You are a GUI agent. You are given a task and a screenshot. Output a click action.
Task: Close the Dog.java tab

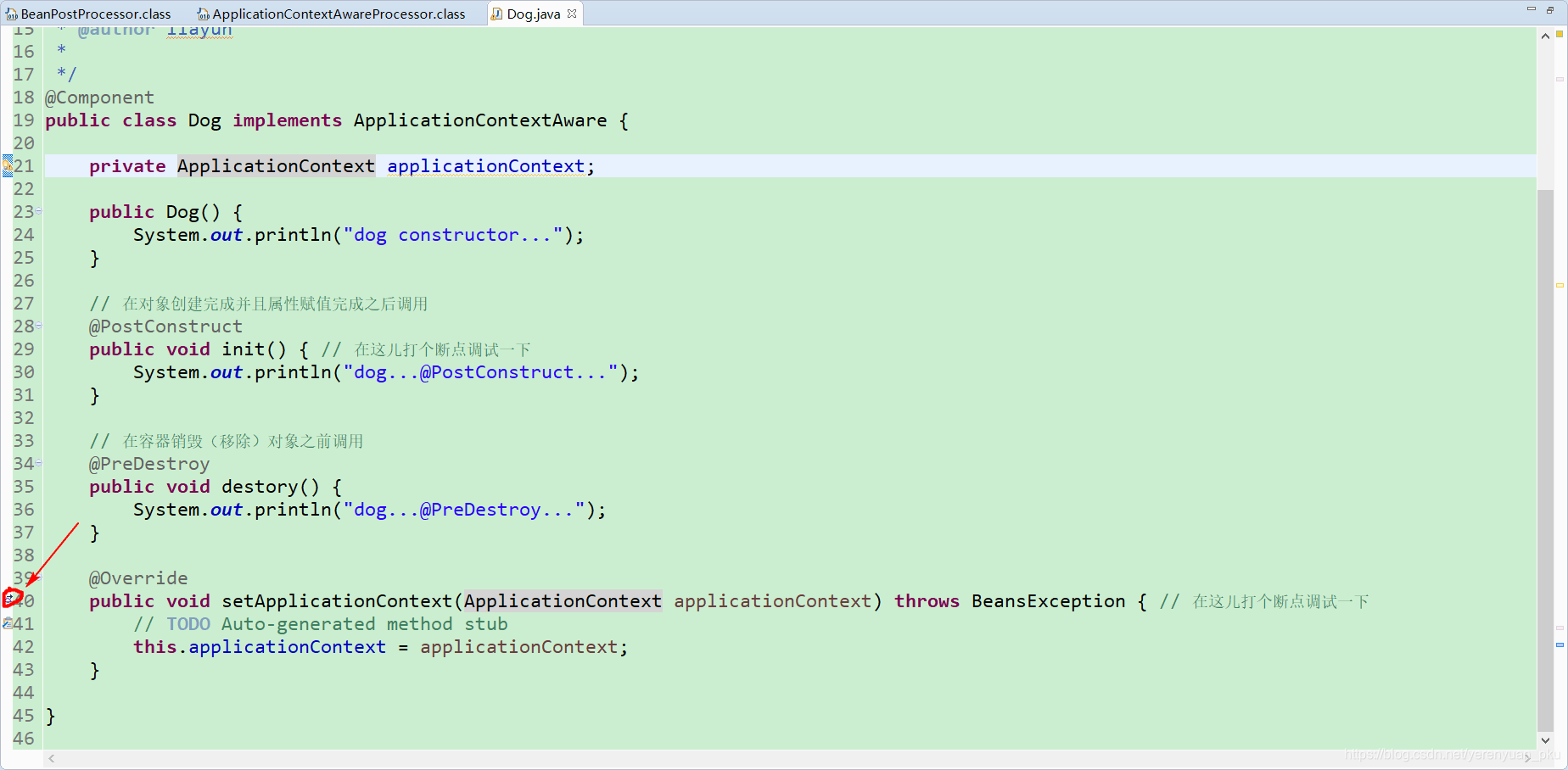coord(572,14)
